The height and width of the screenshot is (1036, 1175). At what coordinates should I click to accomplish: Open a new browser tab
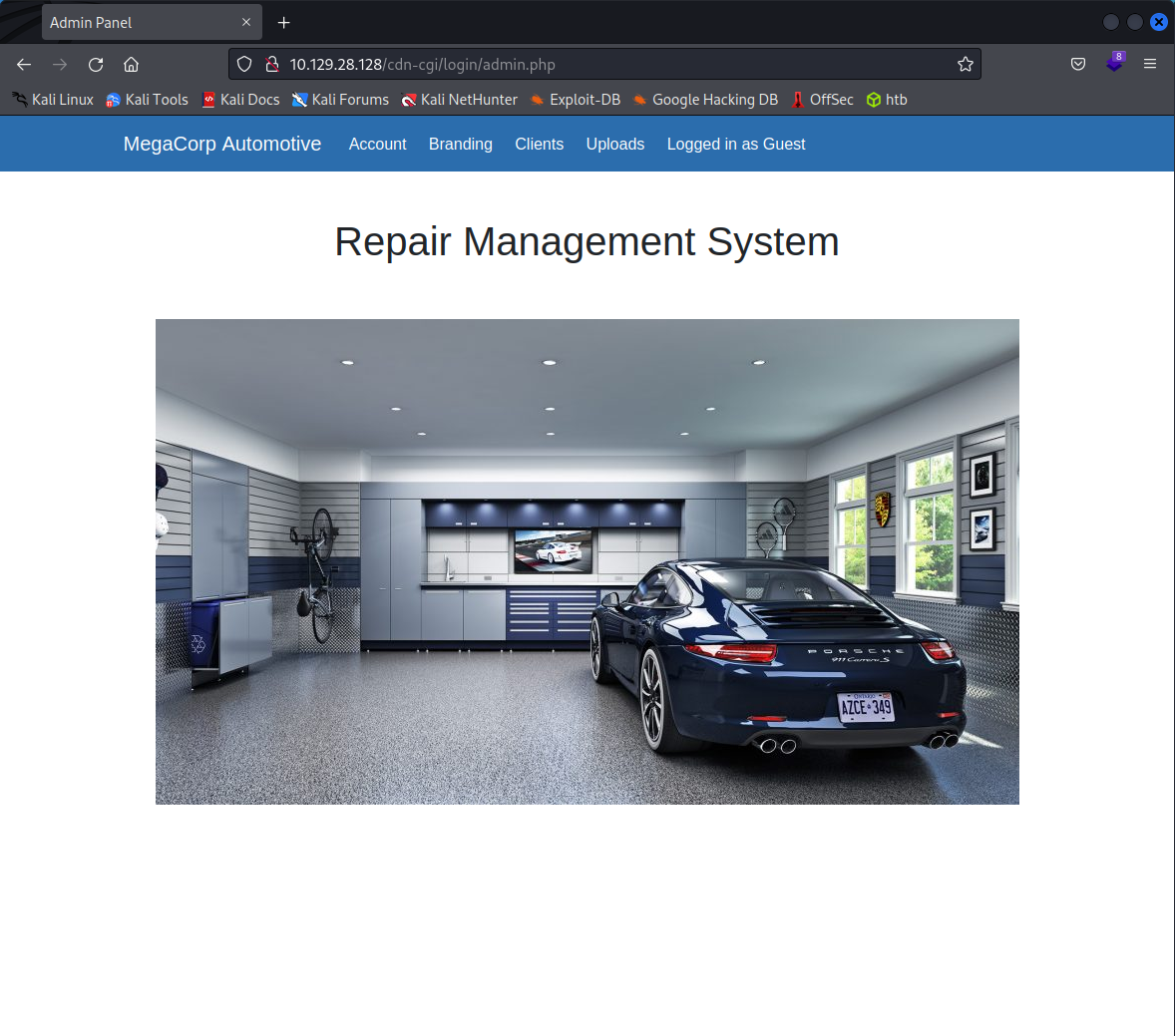pyautogui.click(x=284, y=23)
